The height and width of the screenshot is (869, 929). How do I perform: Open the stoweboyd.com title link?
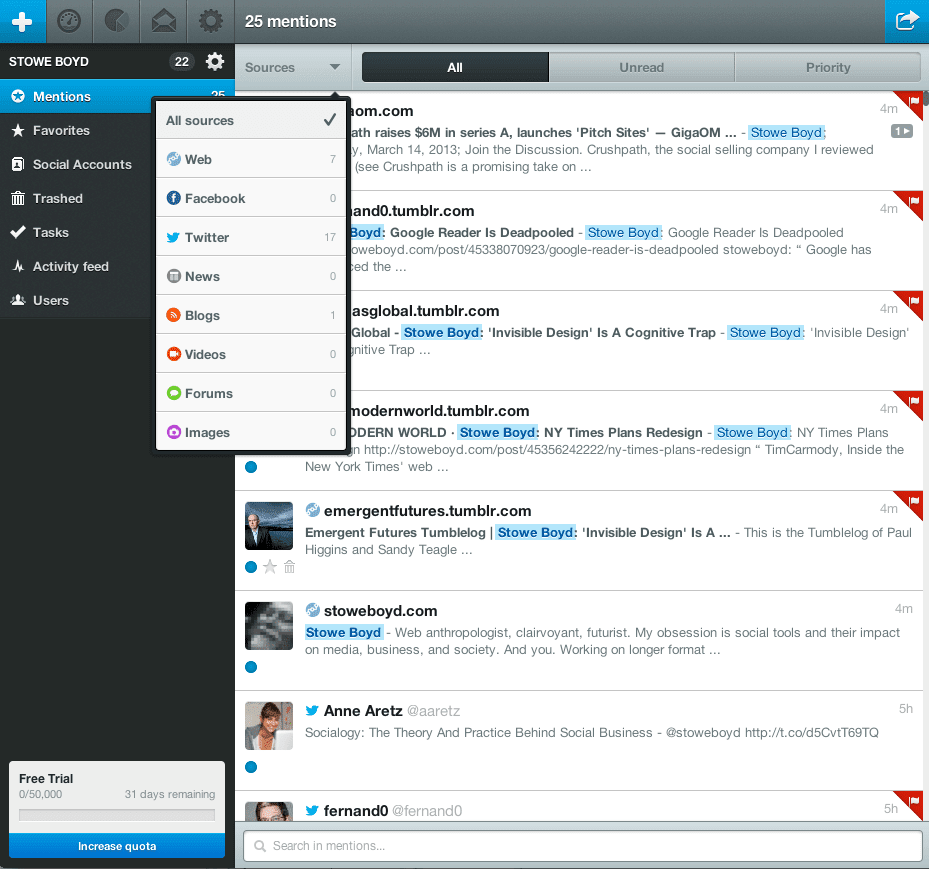[380, 611]
